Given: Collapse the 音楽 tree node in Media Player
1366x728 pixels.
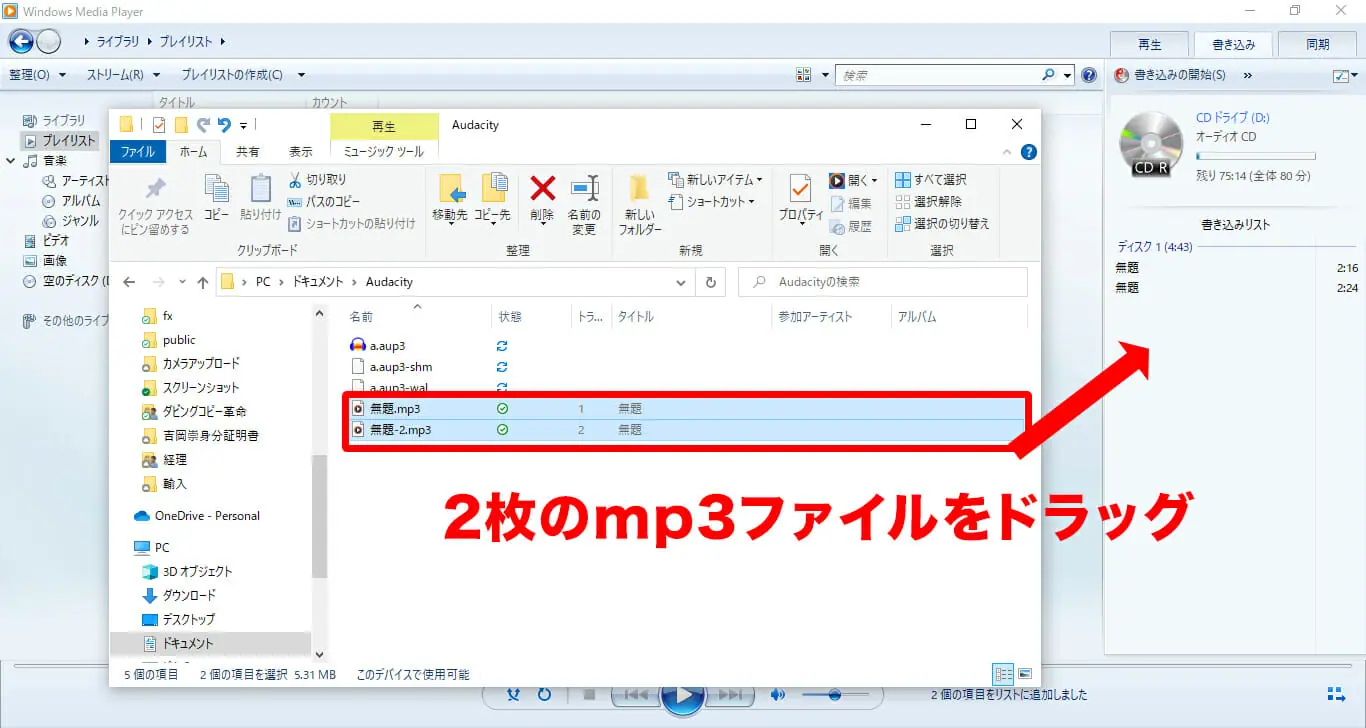Looking at the screenshot, I should [x=11, y=160].
